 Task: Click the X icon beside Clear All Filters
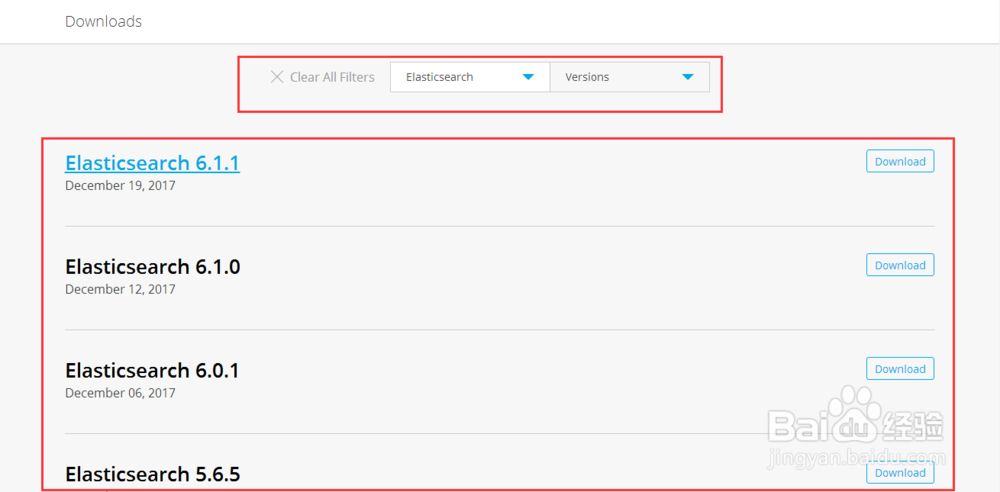(277, 77)
